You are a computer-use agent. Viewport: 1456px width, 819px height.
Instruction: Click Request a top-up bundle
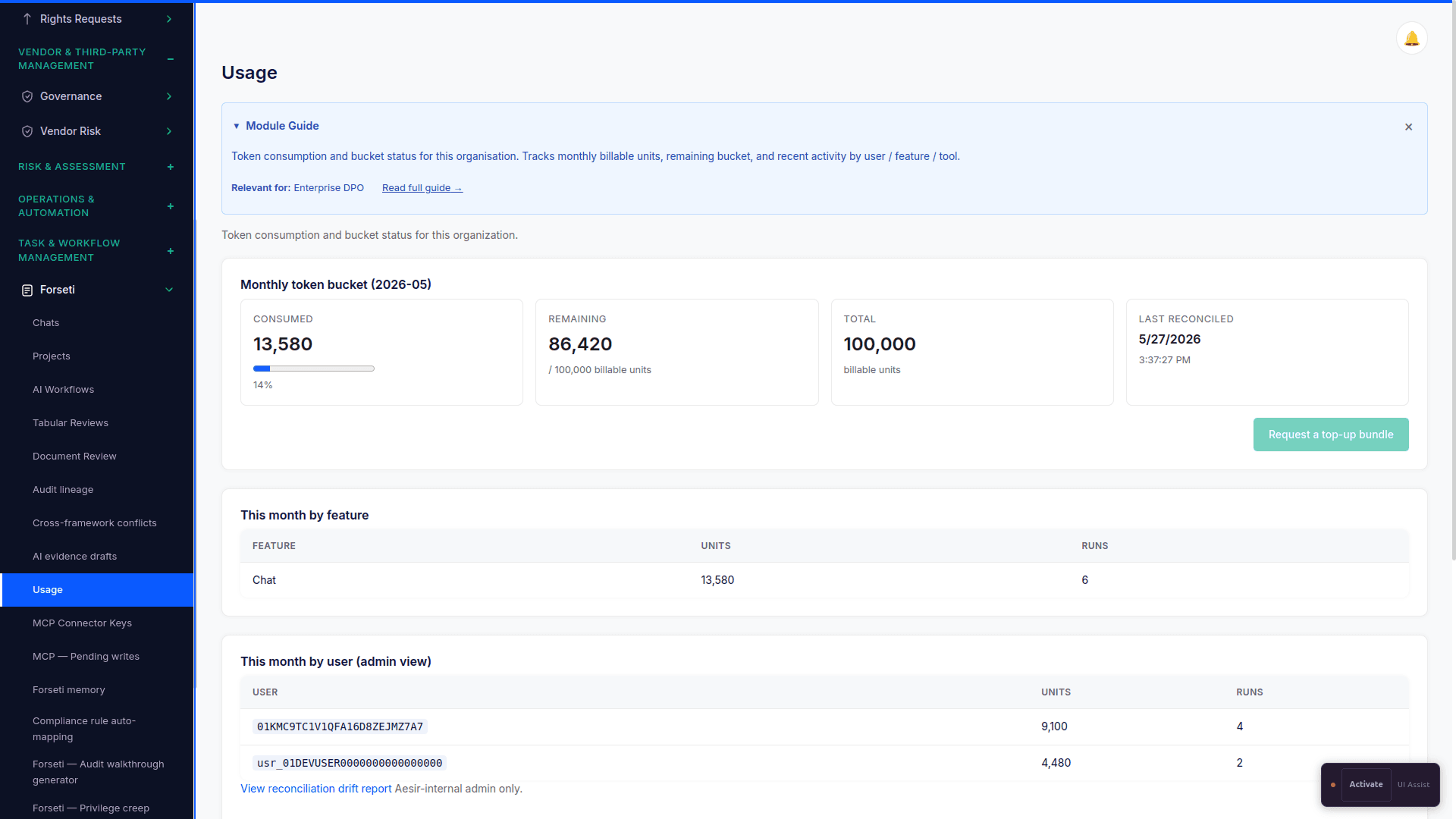[1330, 435]
